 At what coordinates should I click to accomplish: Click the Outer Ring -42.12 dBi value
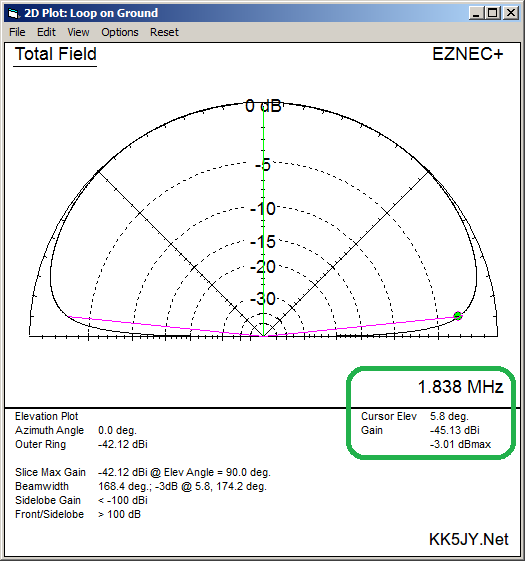tap(123, 444)
